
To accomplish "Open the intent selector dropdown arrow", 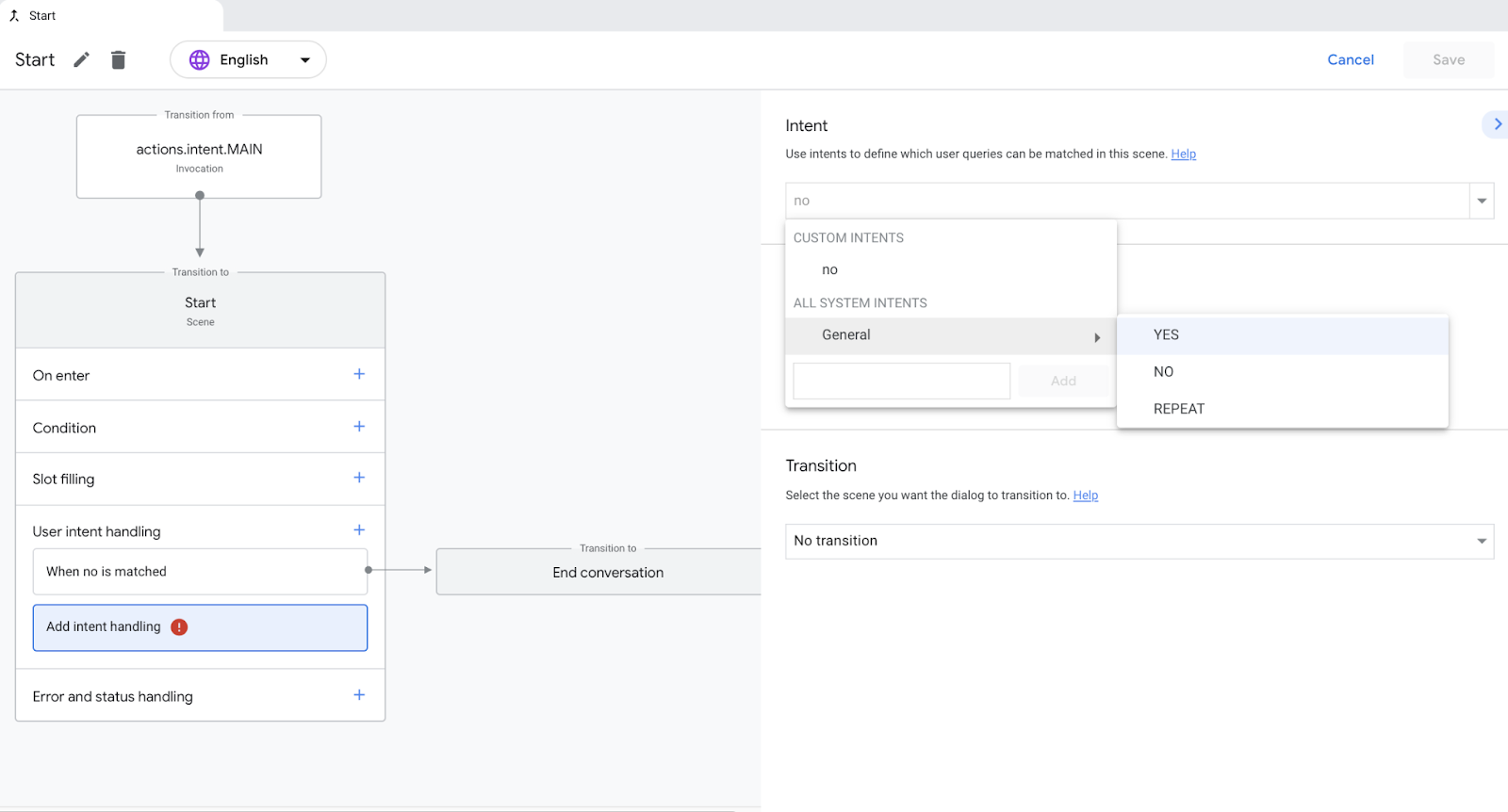I will click(1482, 201).
